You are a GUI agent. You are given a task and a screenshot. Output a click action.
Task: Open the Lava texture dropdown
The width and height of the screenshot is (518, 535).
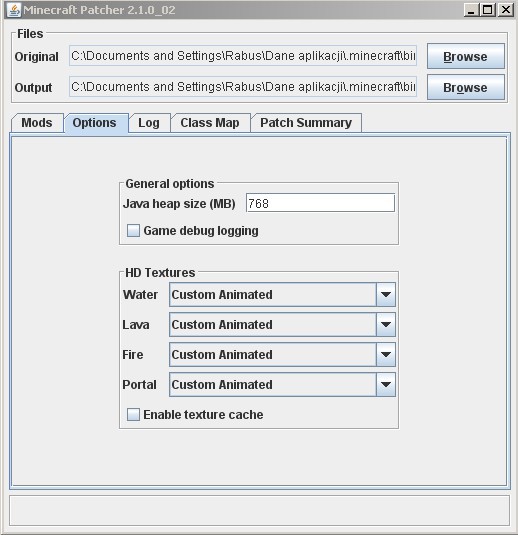pyautogui.click(x=283, y=324)
